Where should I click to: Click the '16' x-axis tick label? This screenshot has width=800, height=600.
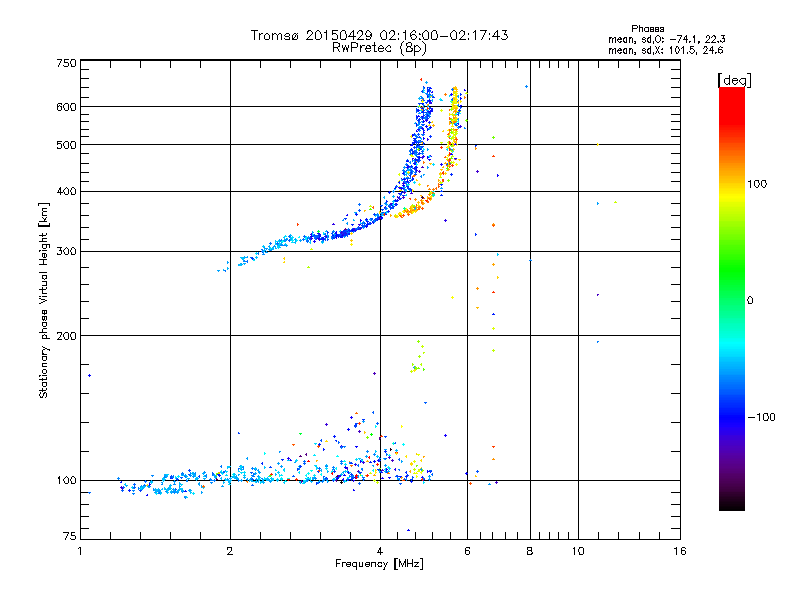[680, 551]
